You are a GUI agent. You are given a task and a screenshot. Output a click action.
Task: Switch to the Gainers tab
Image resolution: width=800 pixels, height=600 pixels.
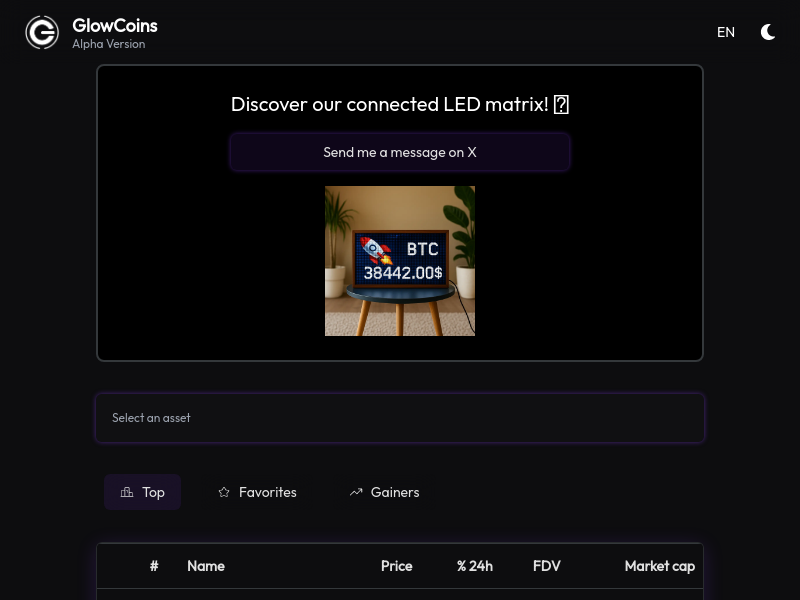tap(384, 492)
